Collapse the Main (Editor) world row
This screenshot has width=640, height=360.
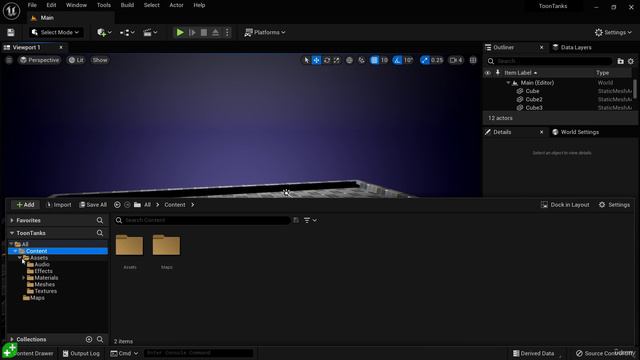tap(509, 83)
